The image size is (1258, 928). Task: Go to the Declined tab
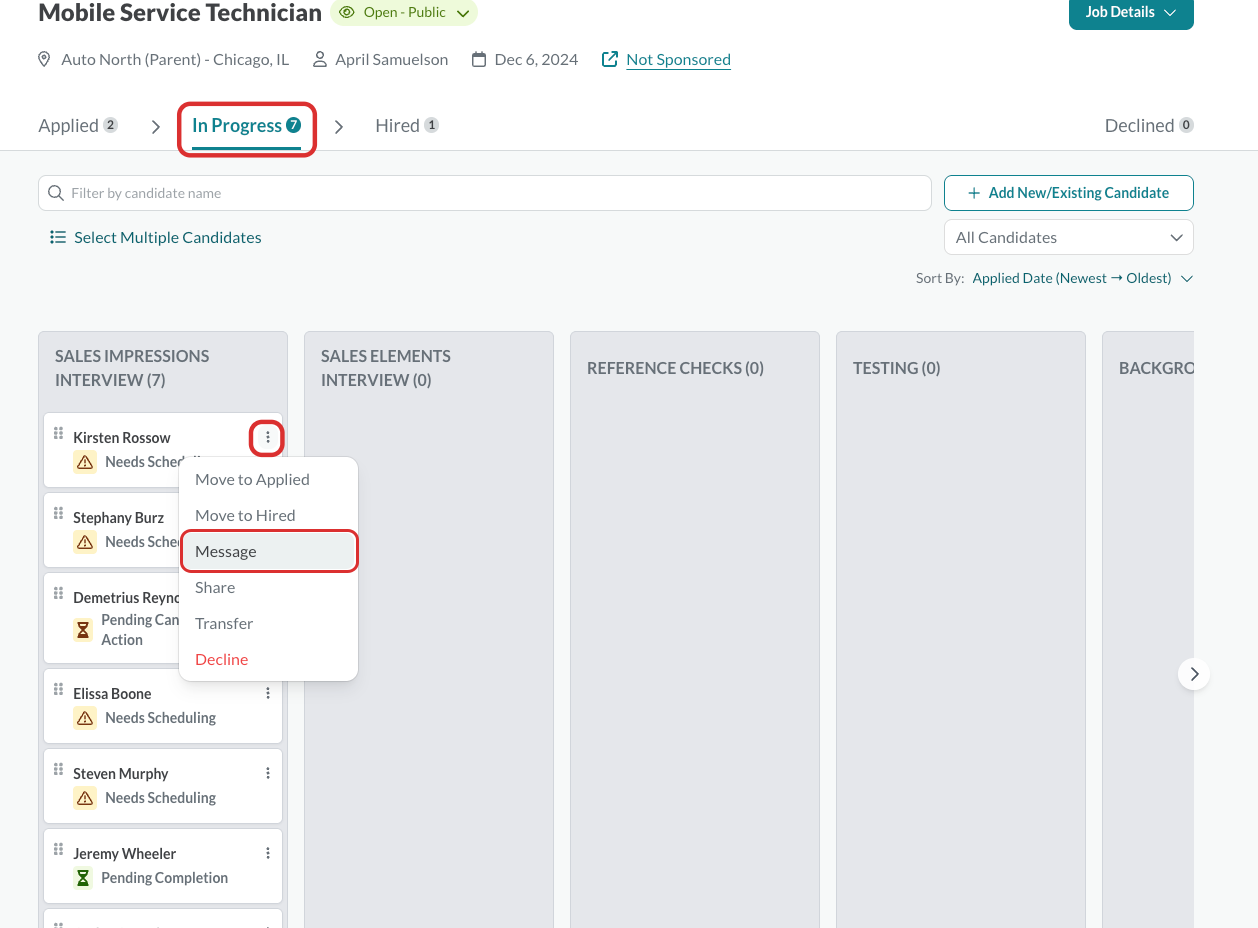1149,126
